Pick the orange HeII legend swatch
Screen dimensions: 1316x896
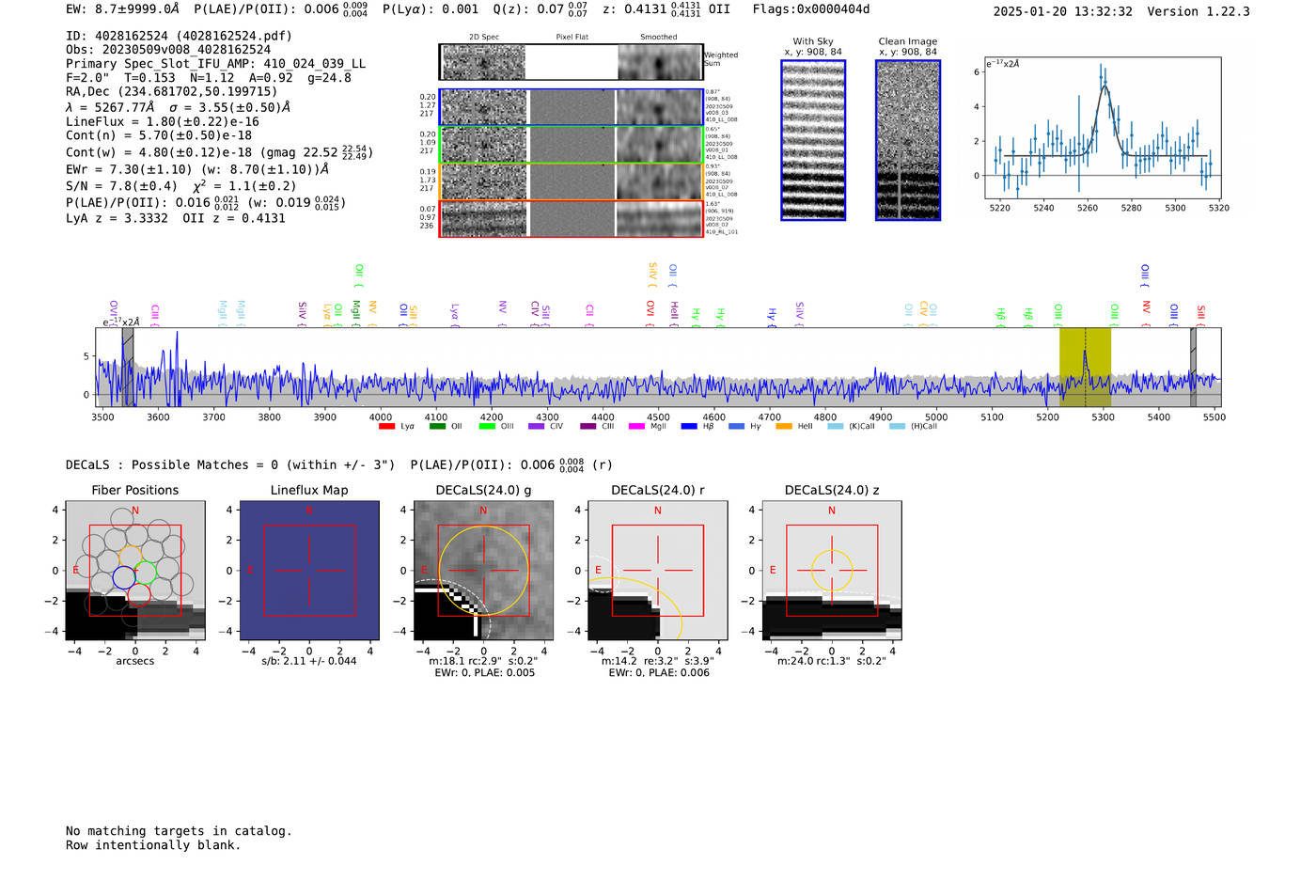click(784, 427)
